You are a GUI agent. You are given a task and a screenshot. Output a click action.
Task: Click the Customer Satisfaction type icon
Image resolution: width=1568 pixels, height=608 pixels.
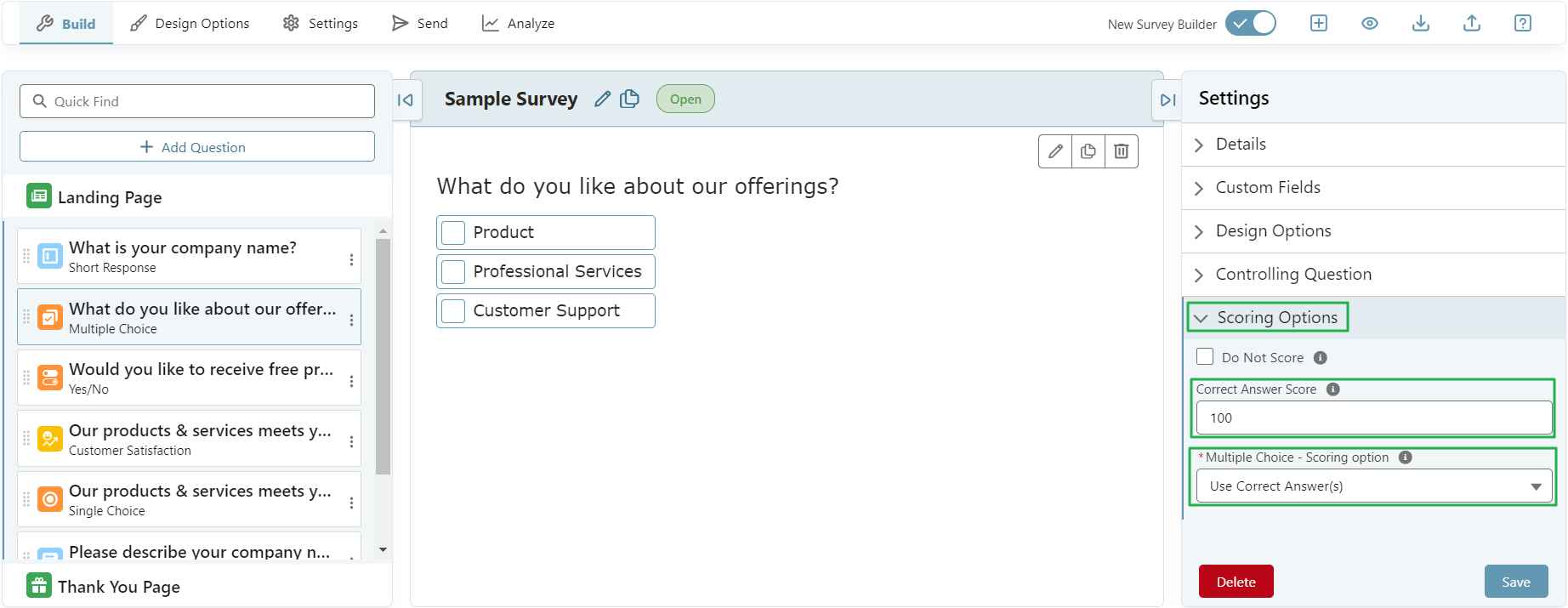click(x=50, y=439)
